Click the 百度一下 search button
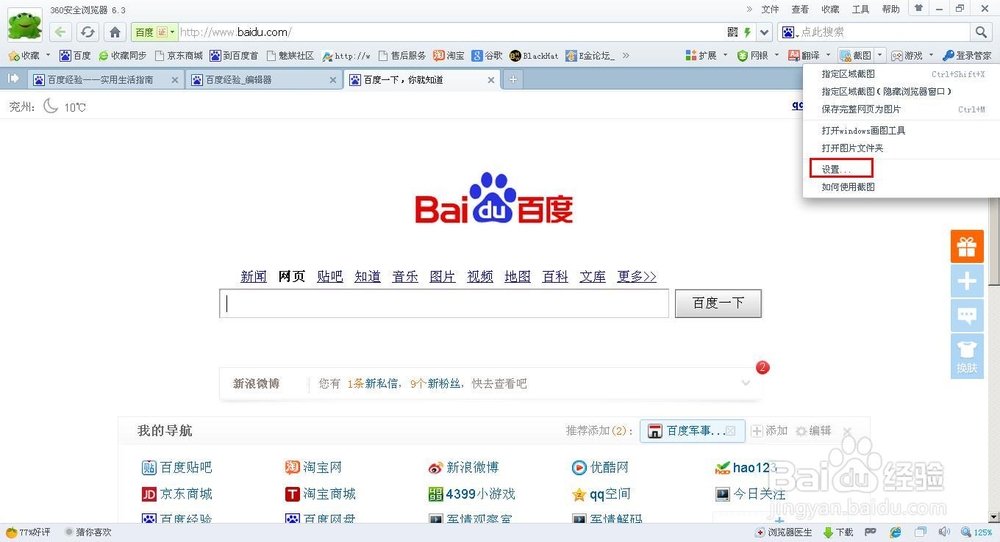 (718, 303)
